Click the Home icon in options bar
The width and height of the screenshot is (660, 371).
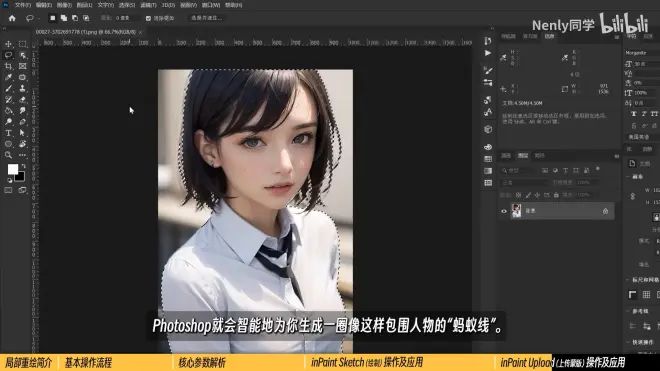(12, 18)
